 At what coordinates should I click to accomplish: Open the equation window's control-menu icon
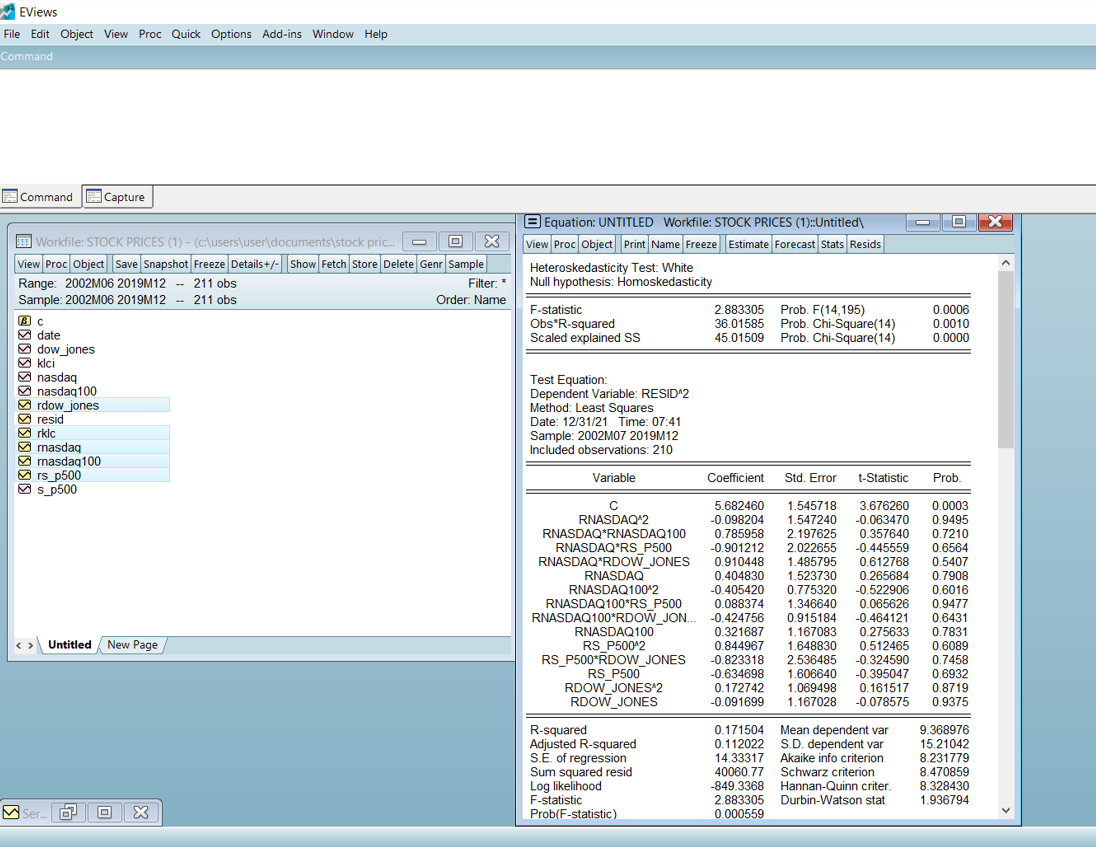pos(530,222)
